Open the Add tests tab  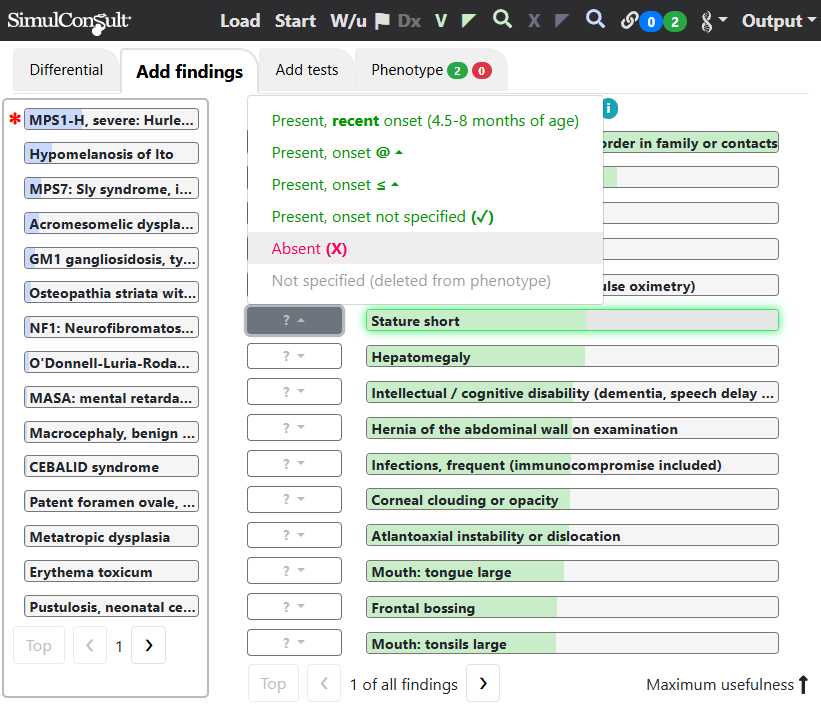(307, 70)
